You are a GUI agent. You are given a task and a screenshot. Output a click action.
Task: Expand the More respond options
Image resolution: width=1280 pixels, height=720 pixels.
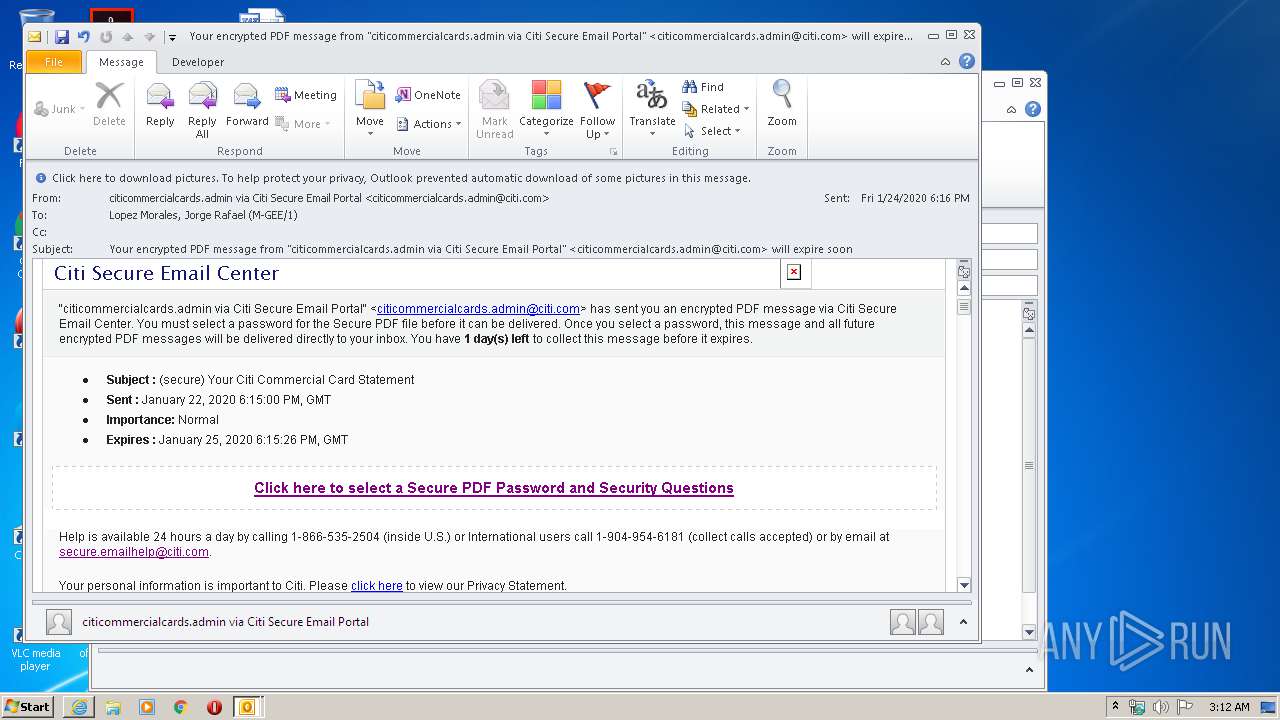[305, 124]
